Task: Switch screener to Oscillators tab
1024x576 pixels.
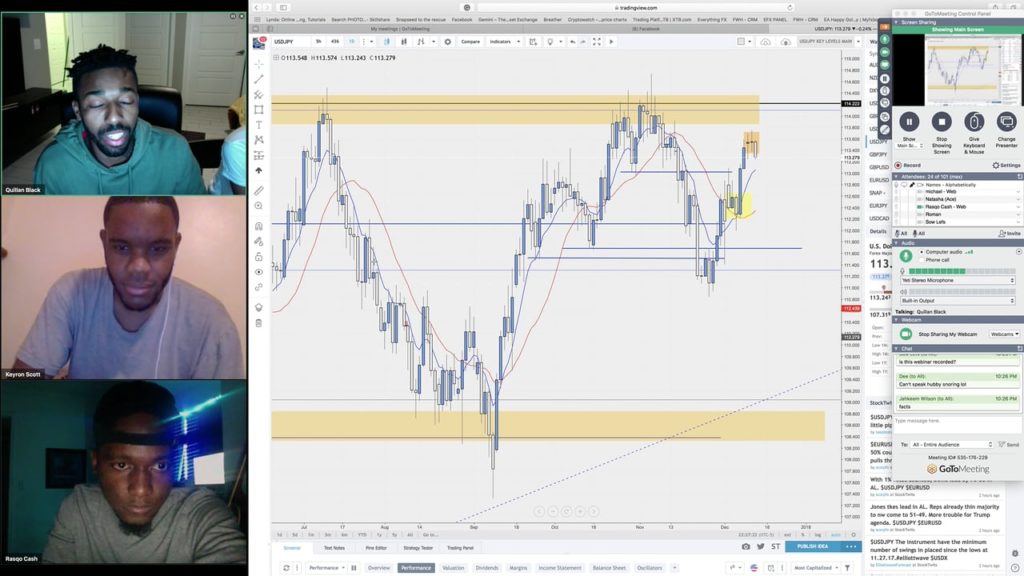Action: point(650,568)
